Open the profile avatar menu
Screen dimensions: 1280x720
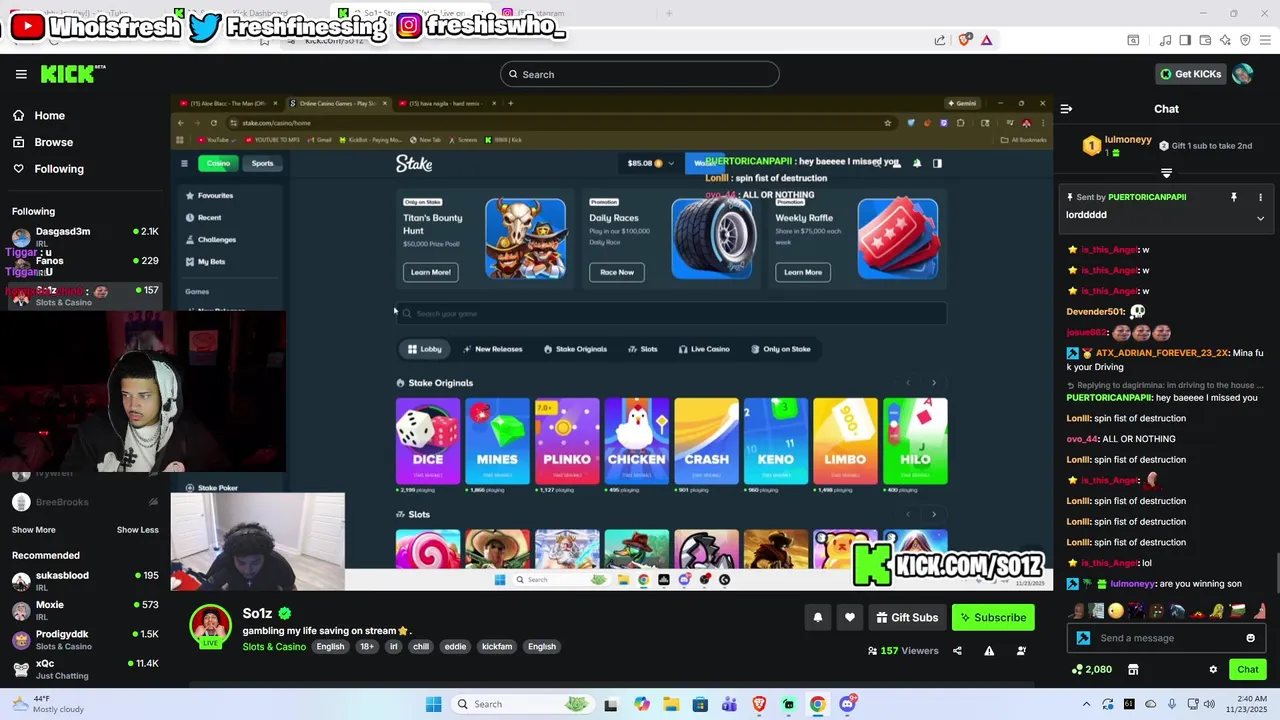click(x=1243, y=74)
